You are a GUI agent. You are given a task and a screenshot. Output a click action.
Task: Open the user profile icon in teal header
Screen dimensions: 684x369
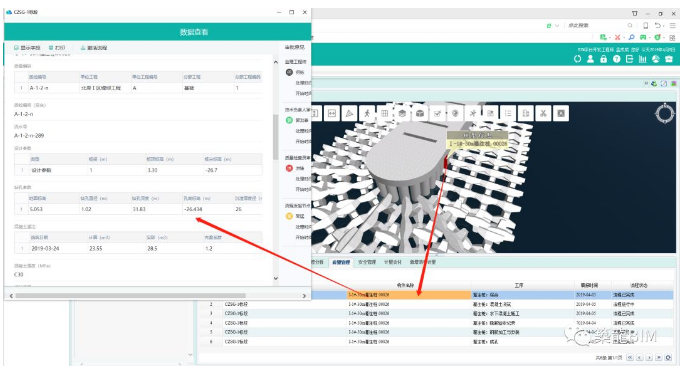590,59
